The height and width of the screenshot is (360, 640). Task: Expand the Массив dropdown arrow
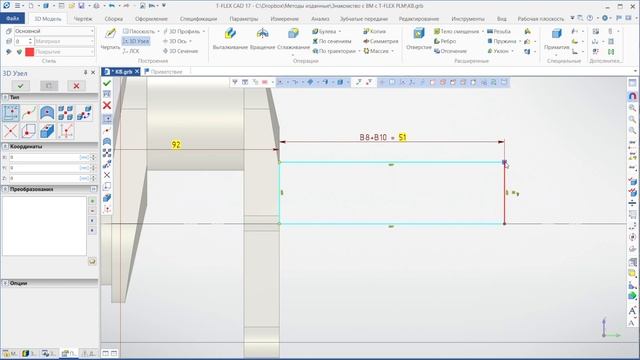pos(392,51)
